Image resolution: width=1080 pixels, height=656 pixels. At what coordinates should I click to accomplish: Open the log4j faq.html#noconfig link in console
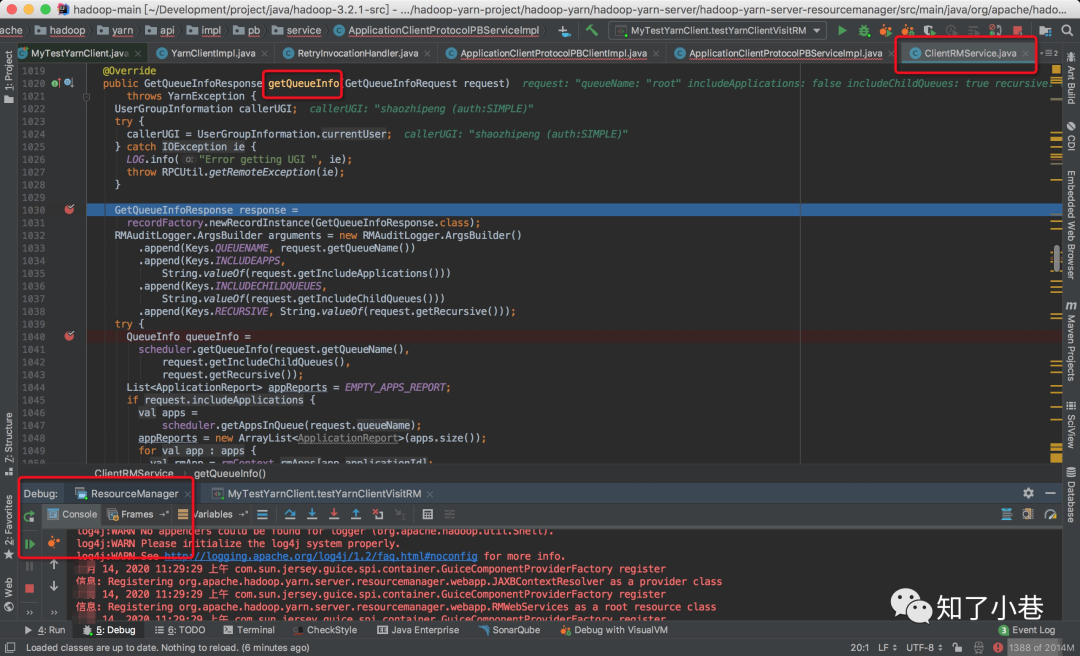(x=320, y=556)
